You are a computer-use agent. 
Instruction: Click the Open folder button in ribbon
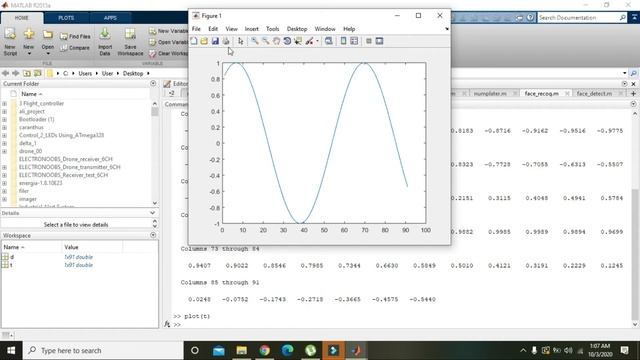pyautogui.click(x=48, y=42)
